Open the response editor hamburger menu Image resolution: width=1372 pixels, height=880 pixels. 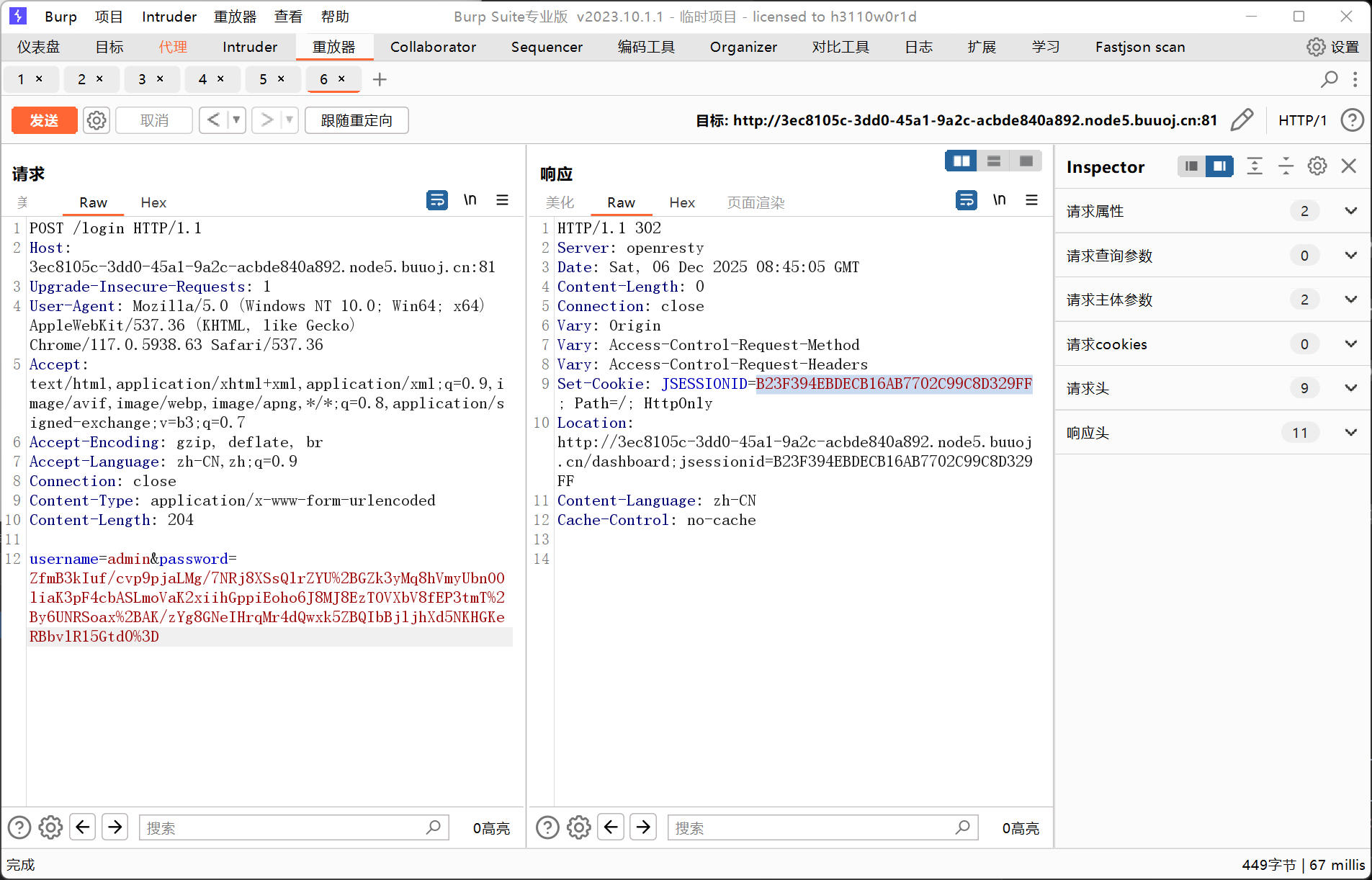(1031, 199)
